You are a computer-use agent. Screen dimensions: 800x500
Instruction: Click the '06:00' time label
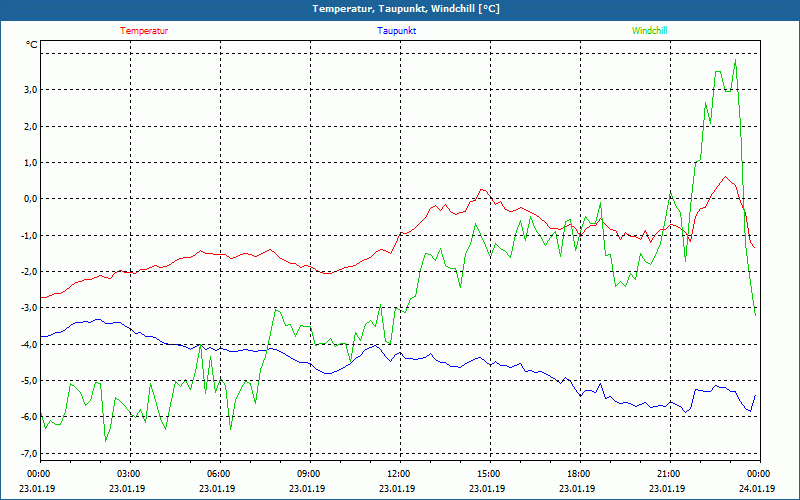(x=217, y=474)
